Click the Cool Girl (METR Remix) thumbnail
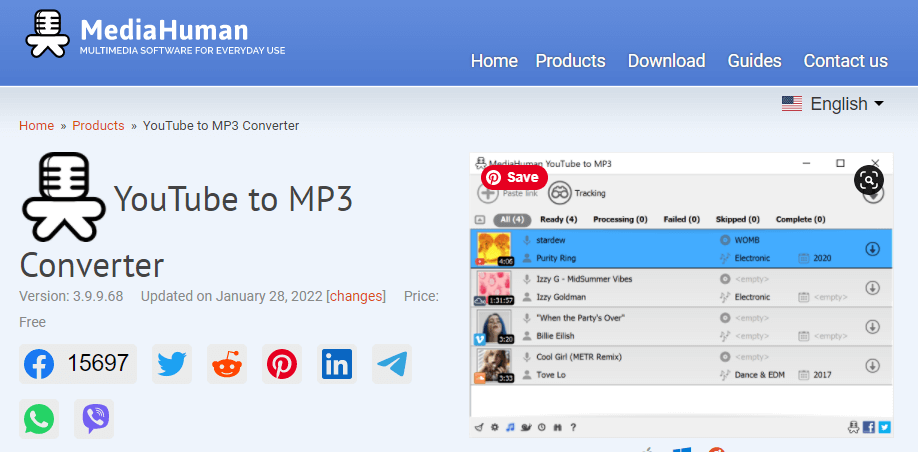This screenshot has height=452, width=918. pos(494,366)
